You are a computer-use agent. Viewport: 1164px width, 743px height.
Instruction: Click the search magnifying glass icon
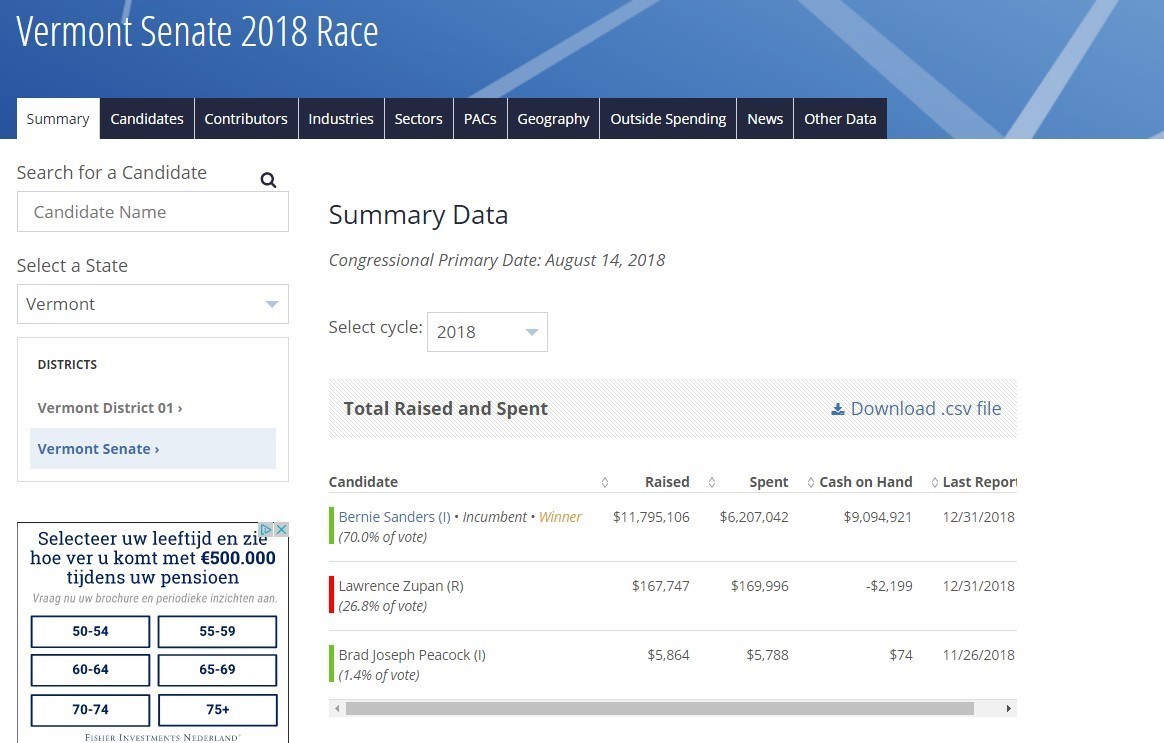[268, 180]
